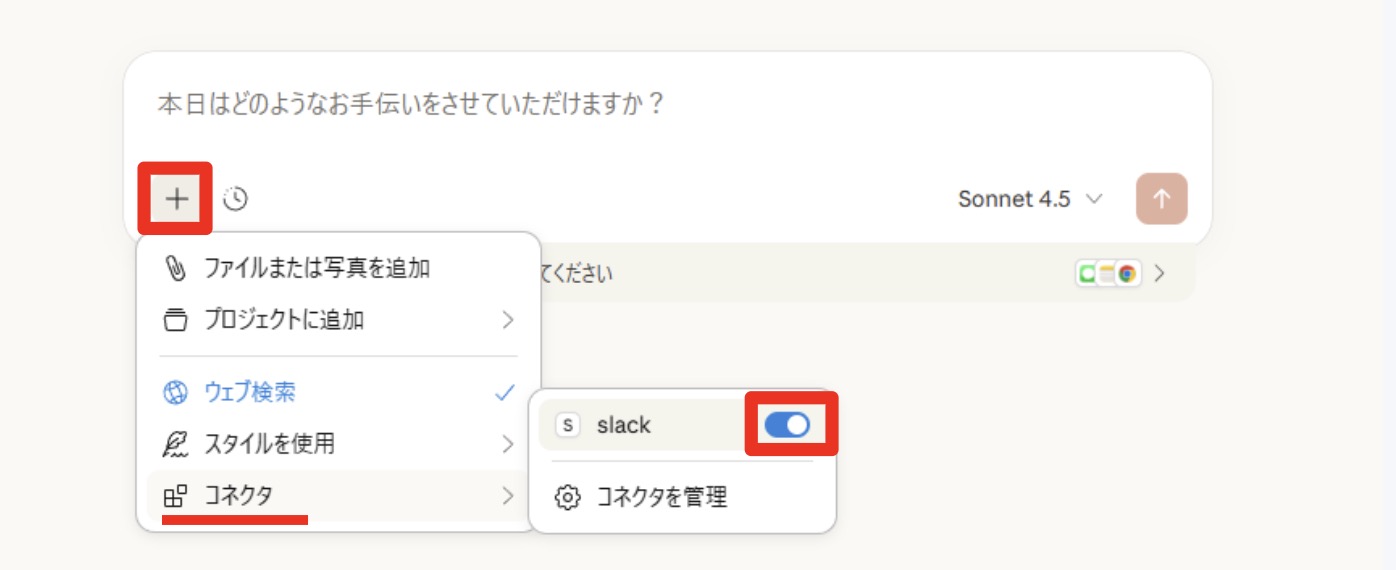This screenshot has height=570, width=1396.
Task: Click the slack connector S icon
Action: 568,425
